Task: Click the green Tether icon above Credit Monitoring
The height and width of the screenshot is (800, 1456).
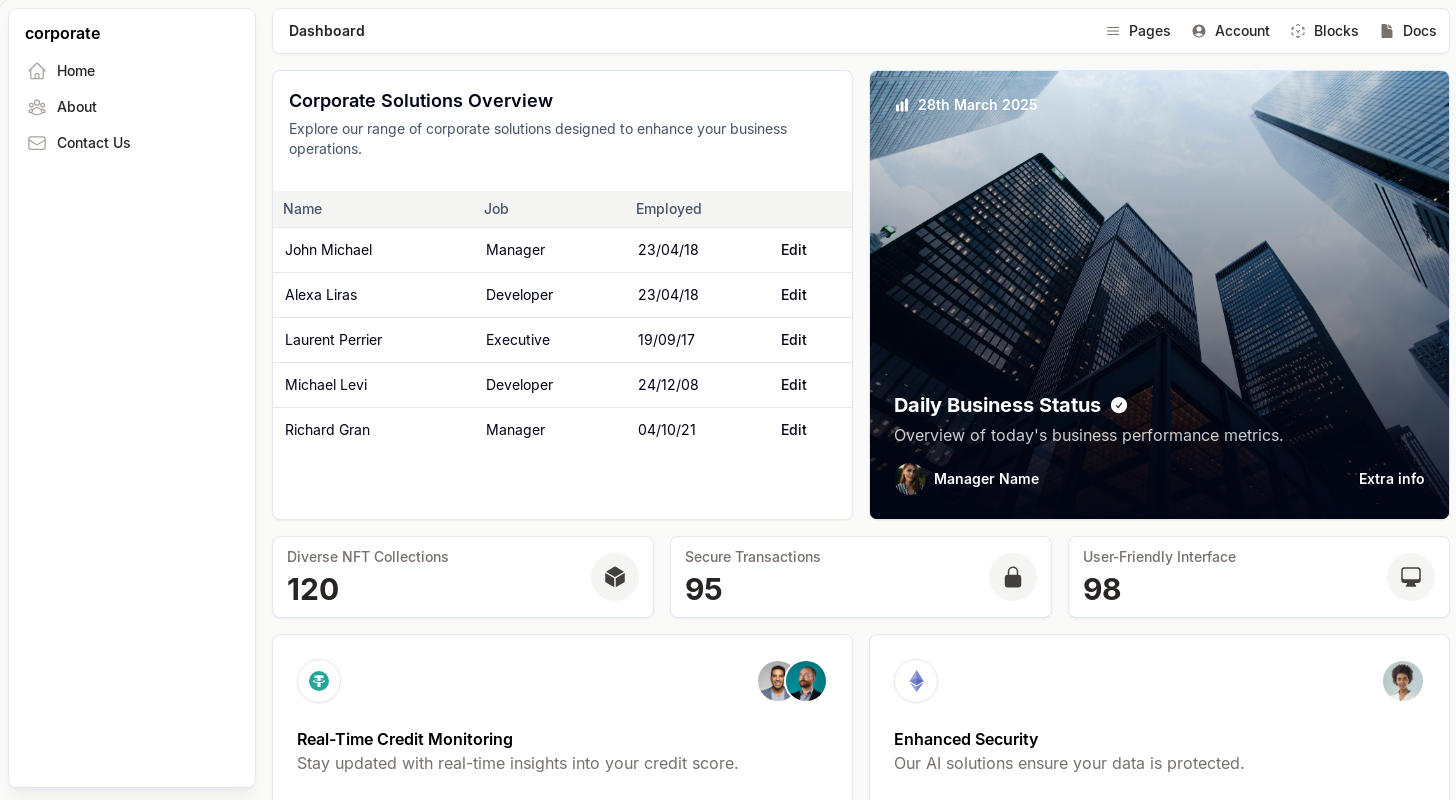Action: (x=319, y=681)
